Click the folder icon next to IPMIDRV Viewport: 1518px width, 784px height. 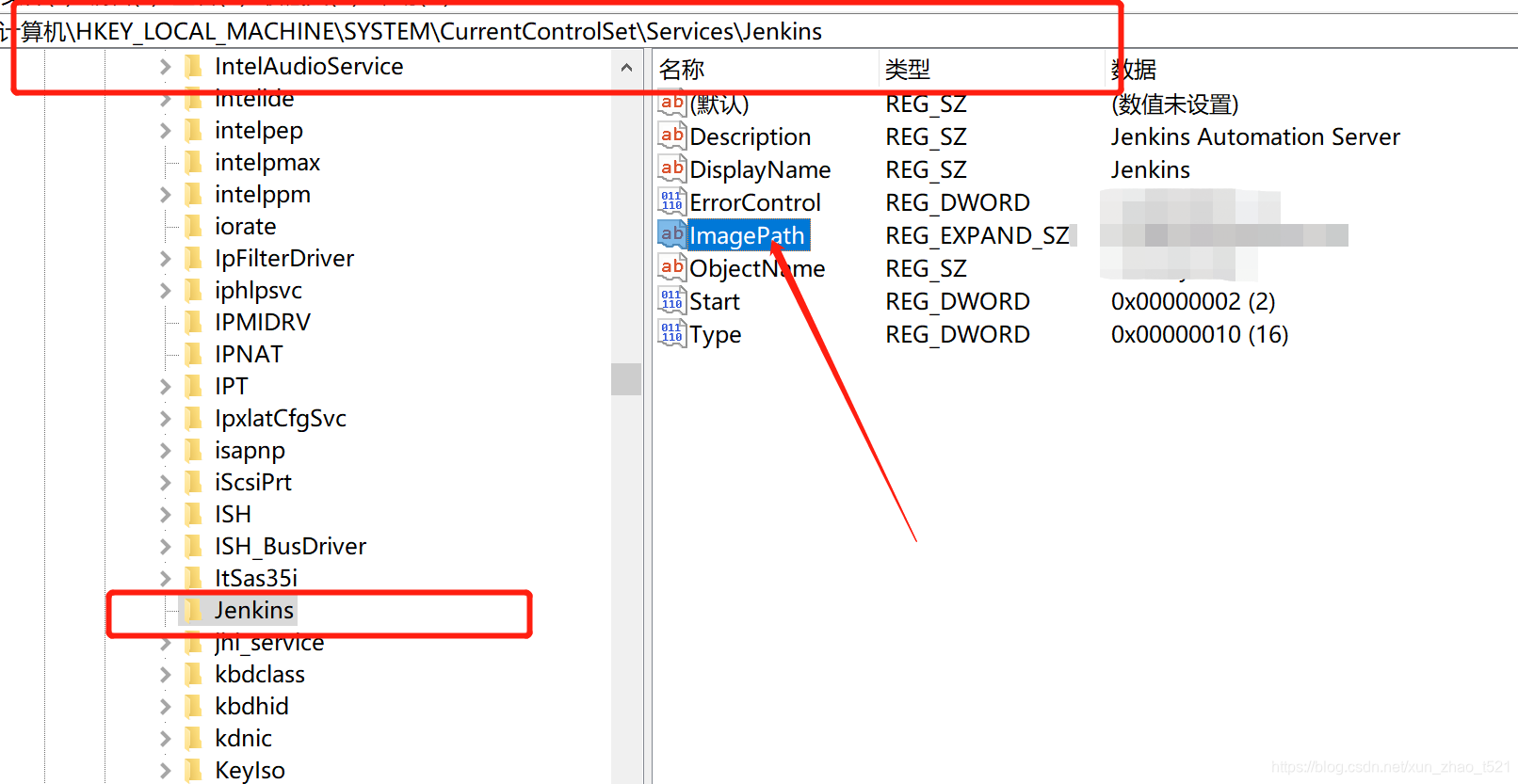tap(194, 322)
